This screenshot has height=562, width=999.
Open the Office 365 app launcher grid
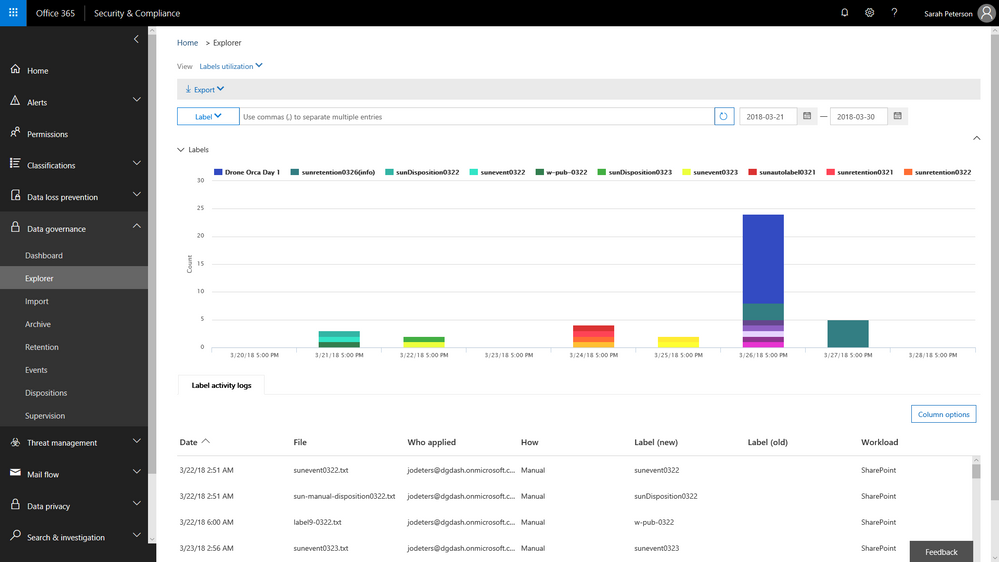[x=13, y=13]
